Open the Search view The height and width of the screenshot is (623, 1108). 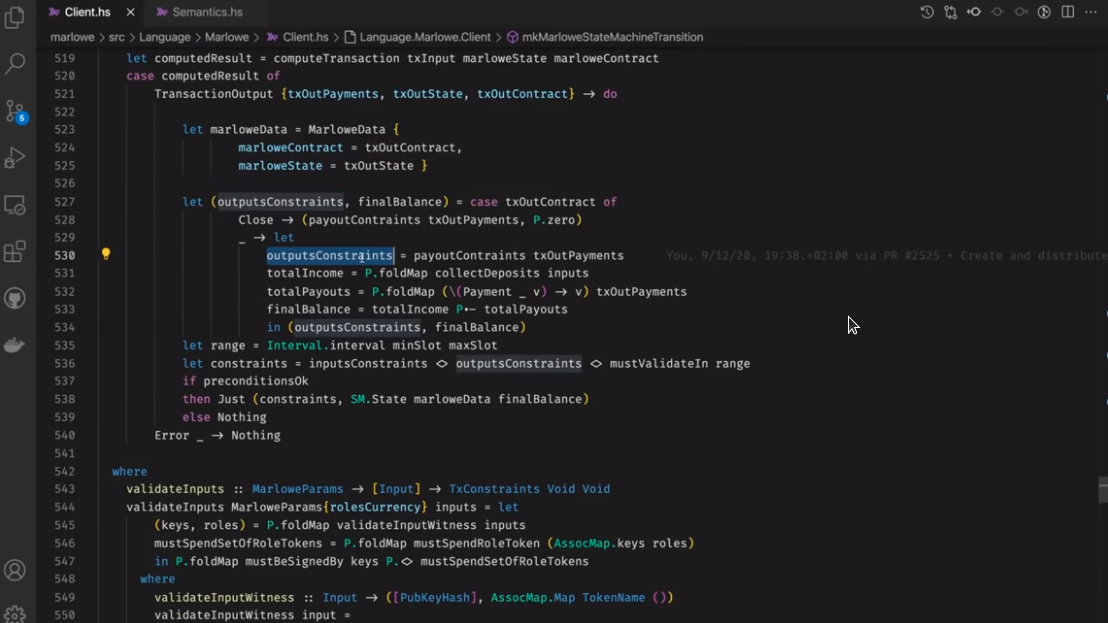tap(15, 64)
